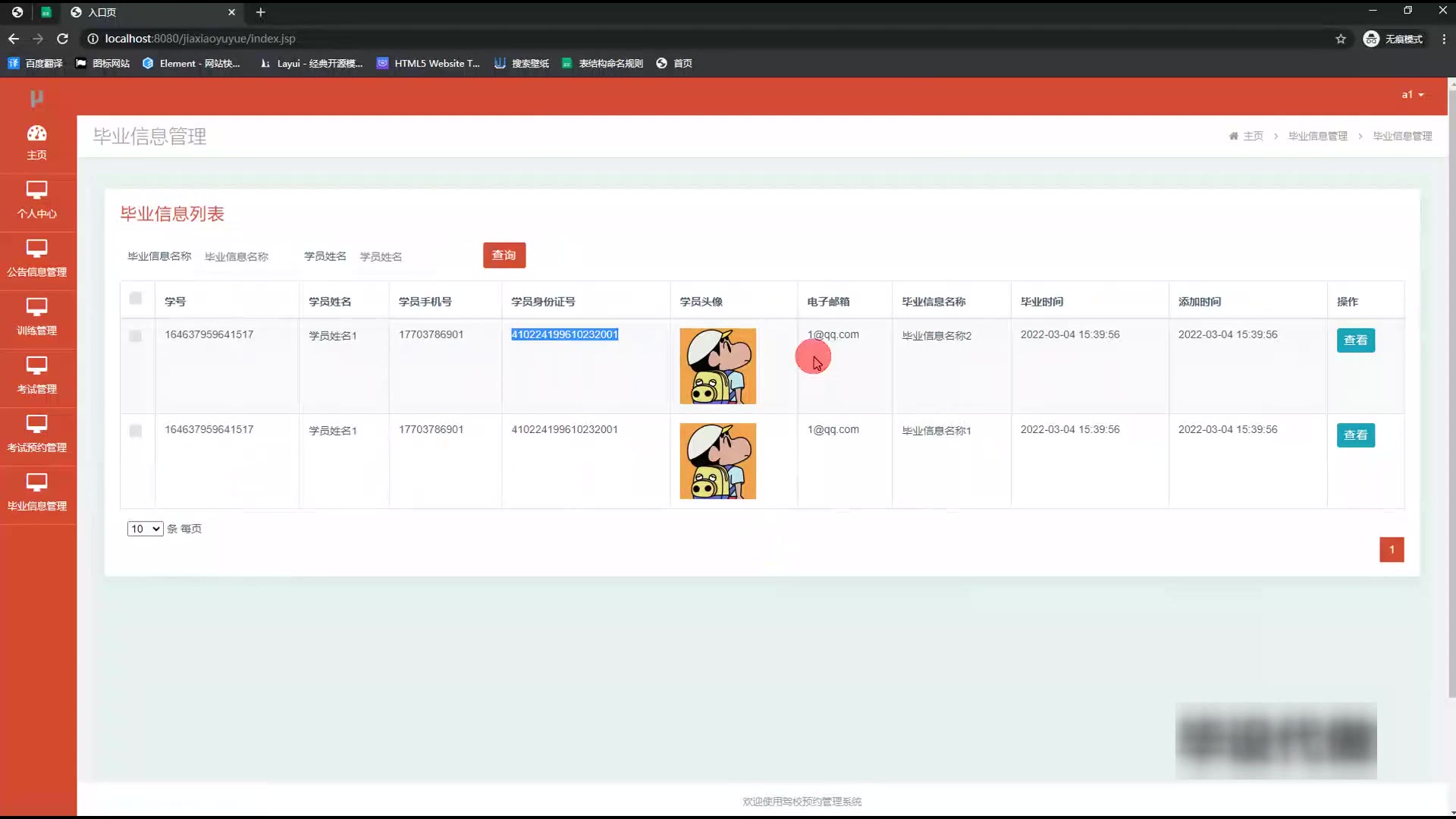Open 毕业信息管理 in the sidebar
The height and width of the screenshot is (819, 1456).
click(x=36, y=493)
